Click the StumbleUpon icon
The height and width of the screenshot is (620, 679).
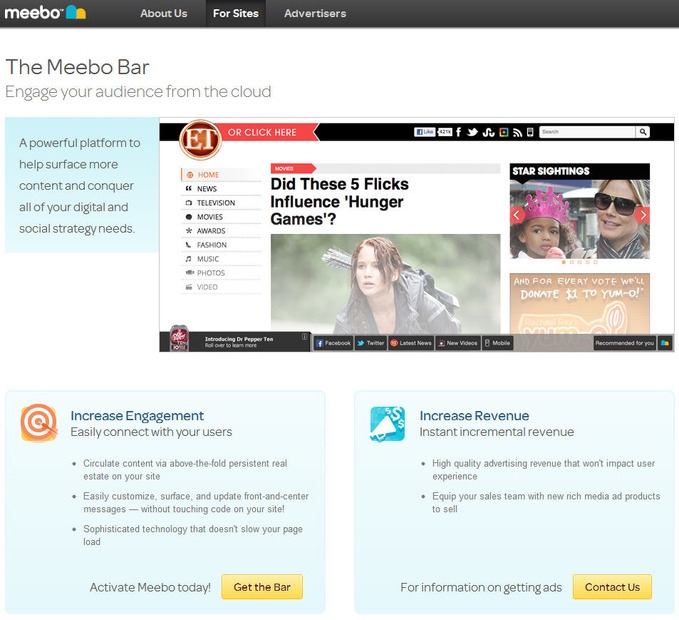click(x=488, y=132)
